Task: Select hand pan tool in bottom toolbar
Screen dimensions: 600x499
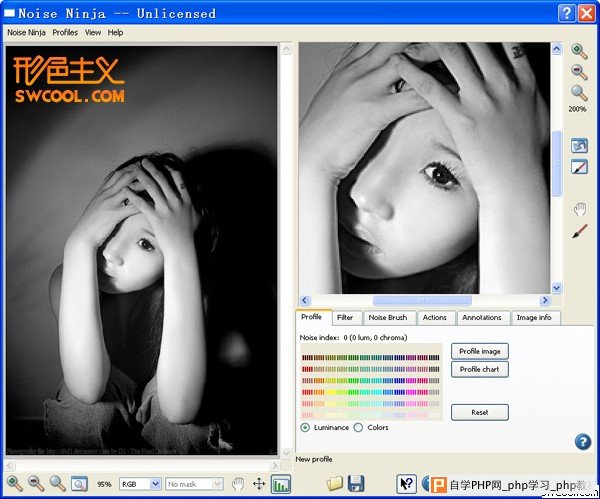Action: (x=238, y=484)
